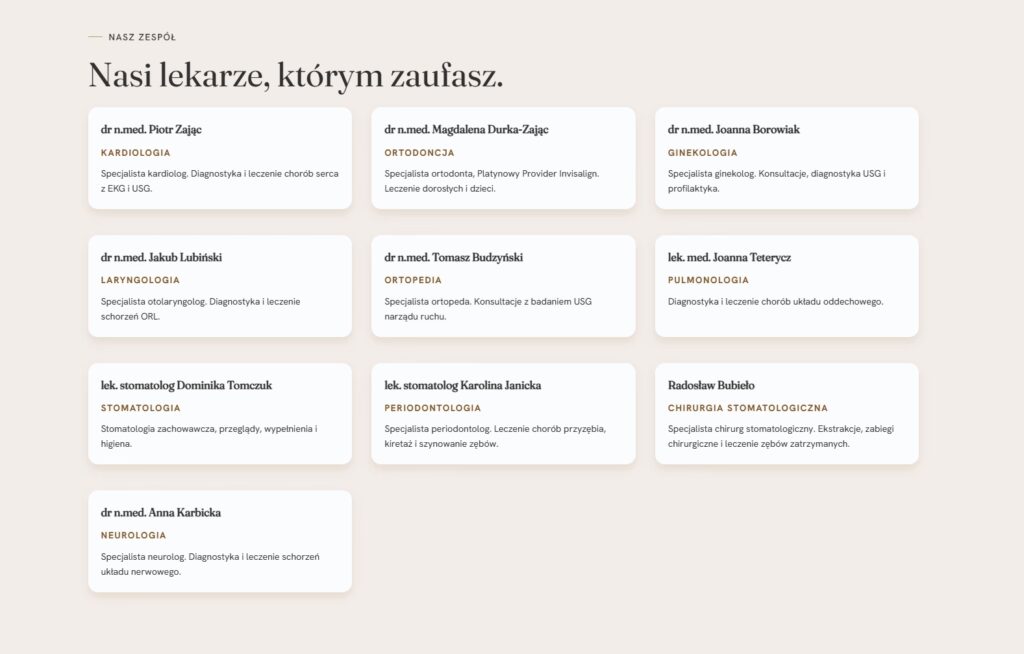Select the name lek. stomatolog Karolina Janicka
This screenshot has width=1024, height=654.
tap(462, 385)
